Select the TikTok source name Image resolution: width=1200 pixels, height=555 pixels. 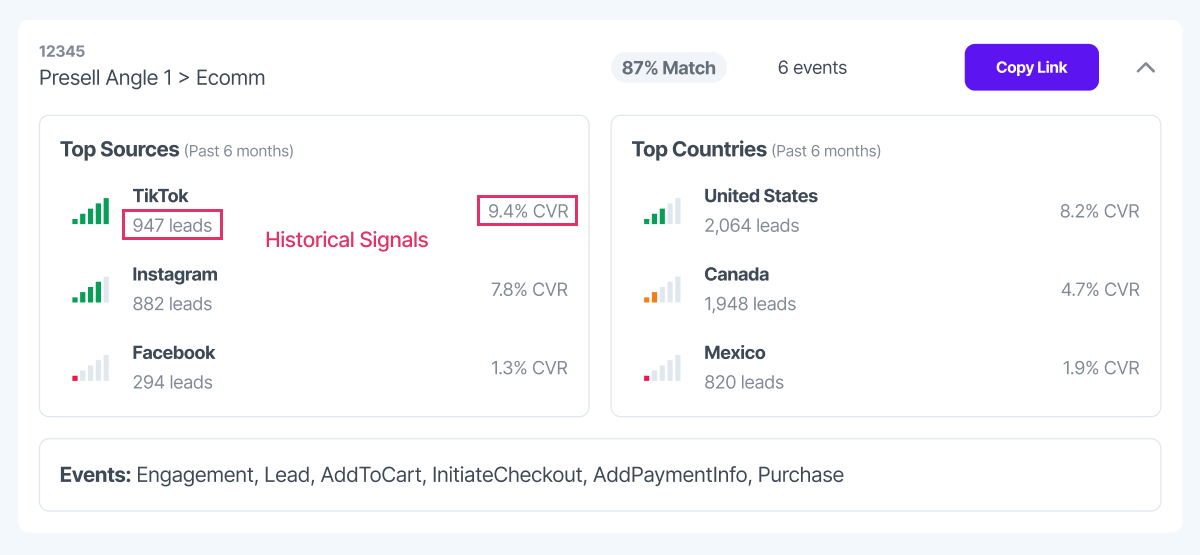pyautogui.click(x=160, y=196)
